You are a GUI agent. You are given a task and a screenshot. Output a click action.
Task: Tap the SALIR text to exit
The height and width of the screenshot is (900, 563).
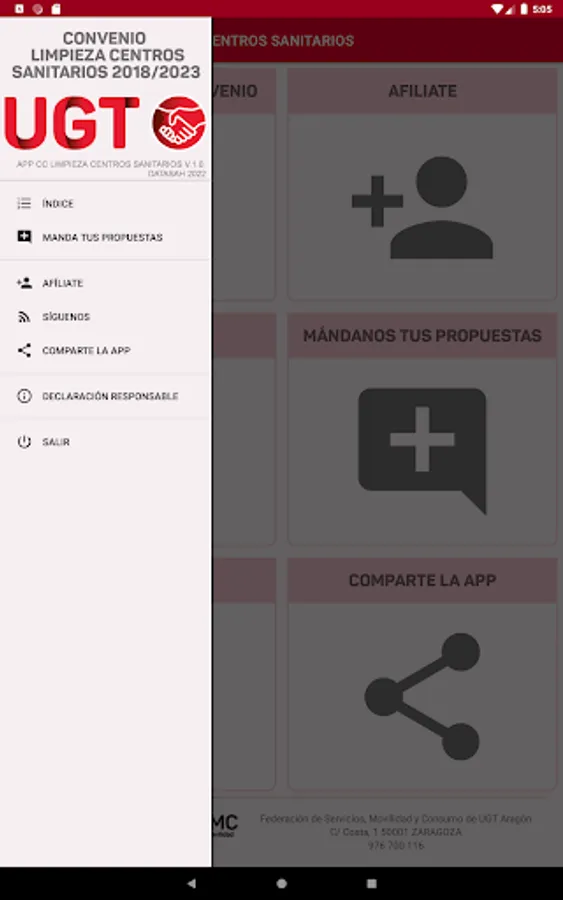[x=56, y=441]
